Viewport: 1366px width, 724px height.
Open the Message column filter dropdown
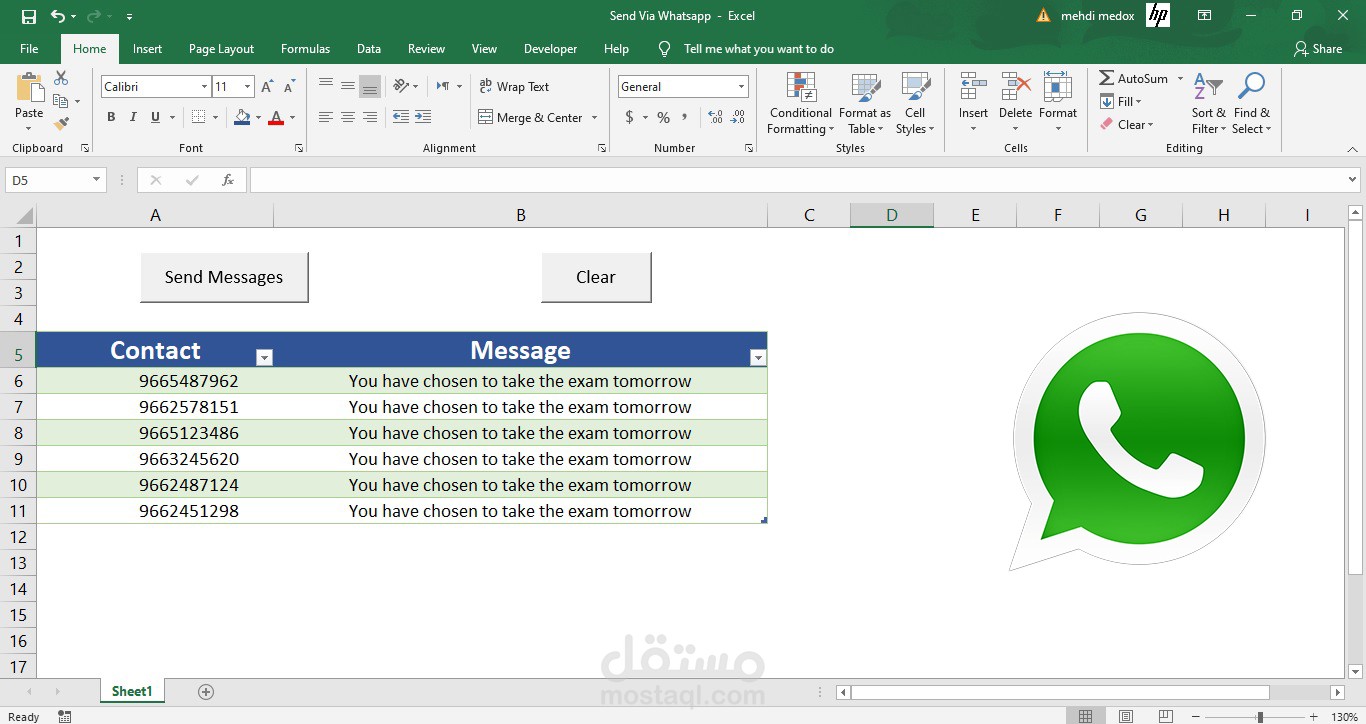pos(758,357)
